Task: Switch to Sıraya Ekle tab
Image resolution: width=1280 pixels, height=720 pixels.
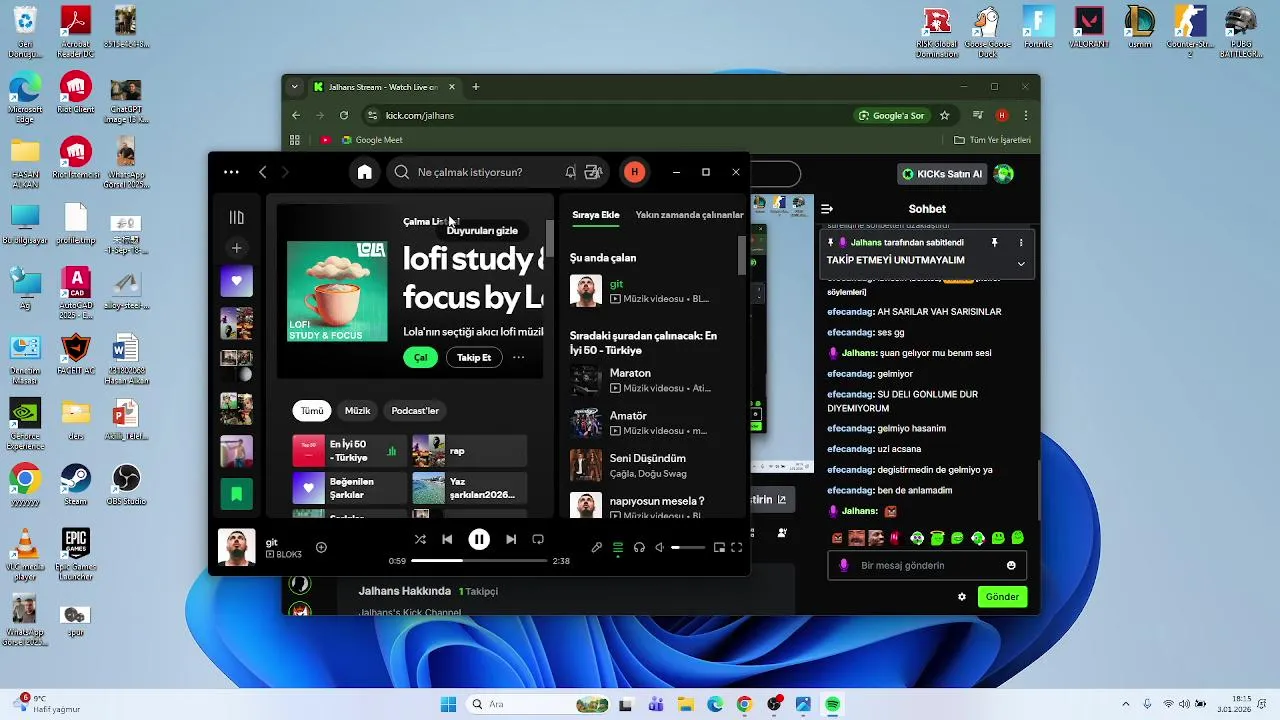Action: (596, 215)
